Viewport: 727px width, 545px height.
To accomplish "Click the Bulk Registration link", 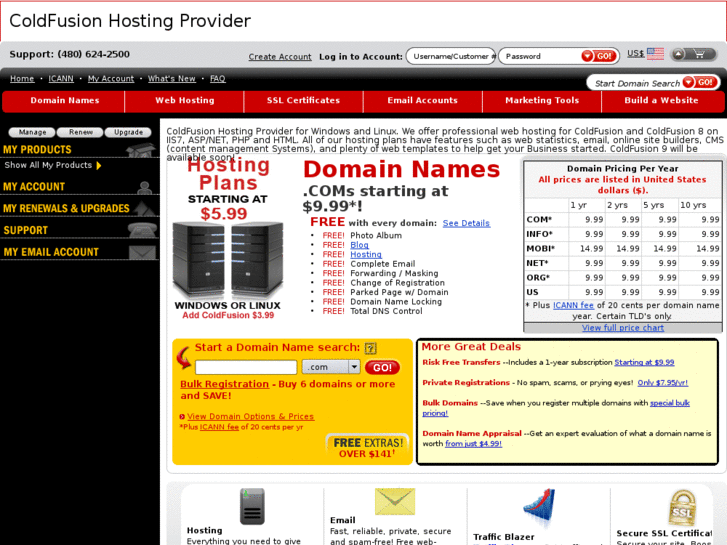I will (224, 384).
